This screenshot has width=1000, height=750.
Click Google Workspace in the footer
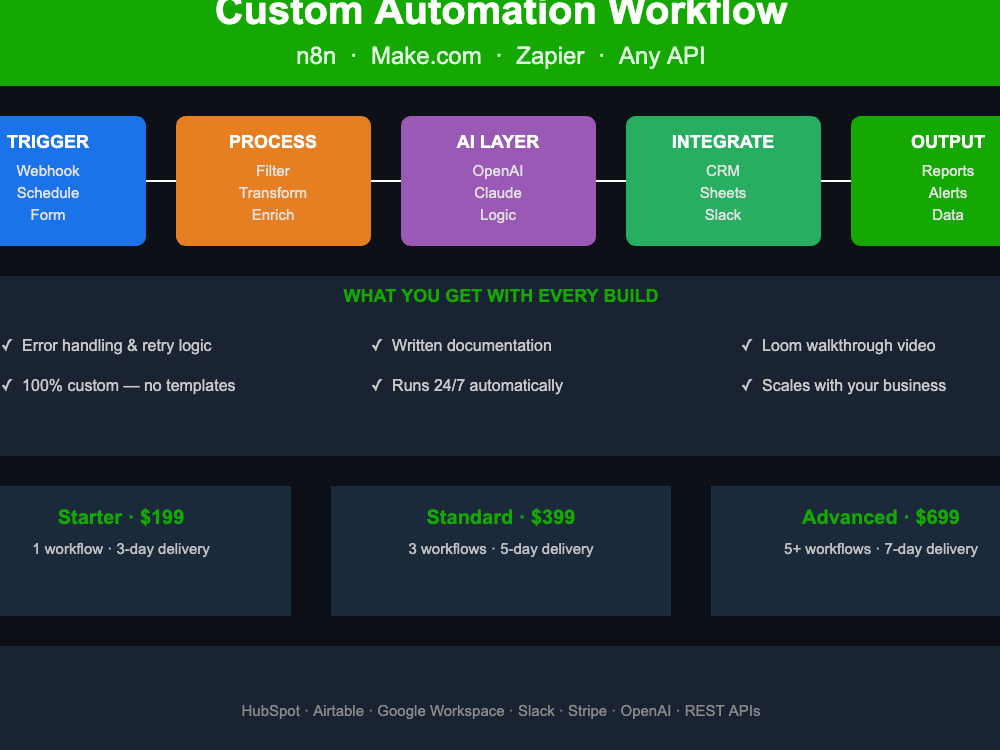tap(441, 711)
